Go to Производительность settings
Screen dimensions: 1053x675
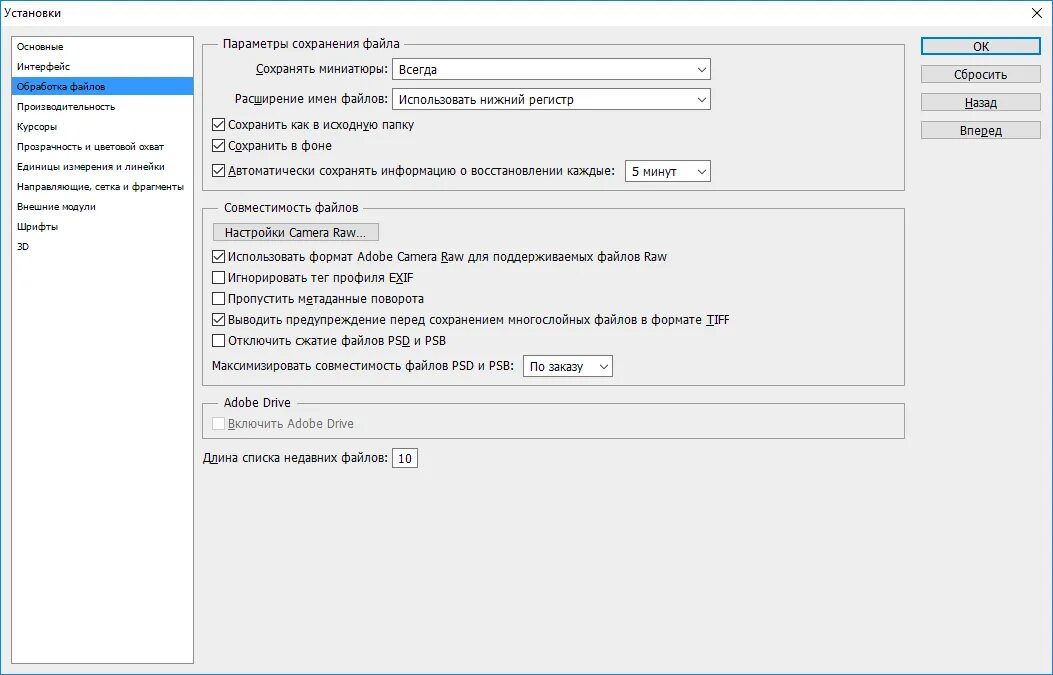[x=102, y=107]
